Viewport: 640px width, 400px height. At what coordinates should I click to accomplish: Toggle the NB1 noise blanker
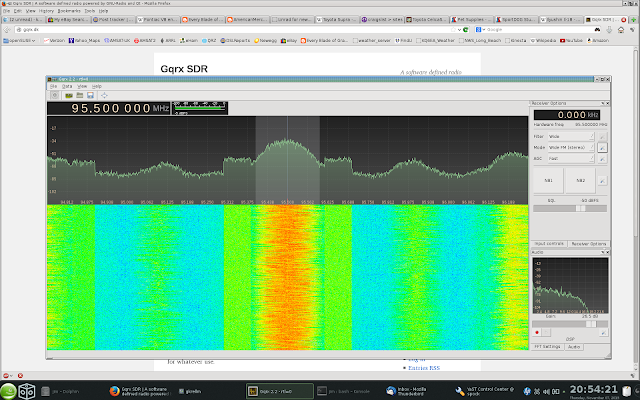[x=548, y=180]
